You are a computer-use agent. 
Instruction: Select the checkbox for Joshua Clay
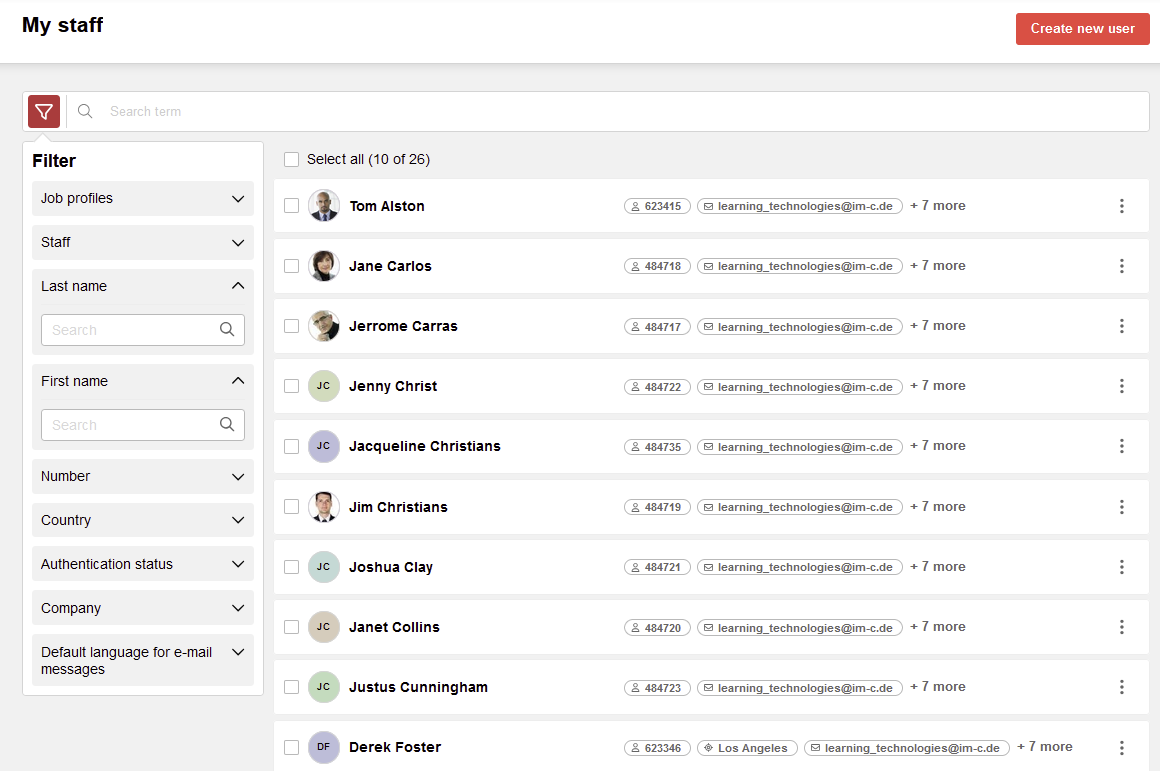[x=292, y=567]
